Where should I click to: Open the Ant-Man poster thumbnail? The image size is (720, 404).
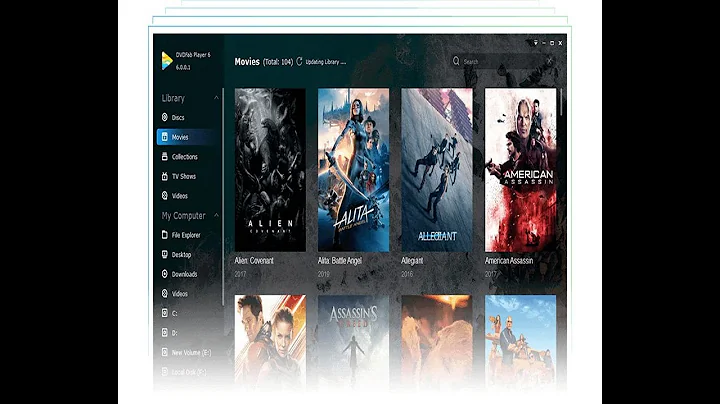click(x=270, y=342)
